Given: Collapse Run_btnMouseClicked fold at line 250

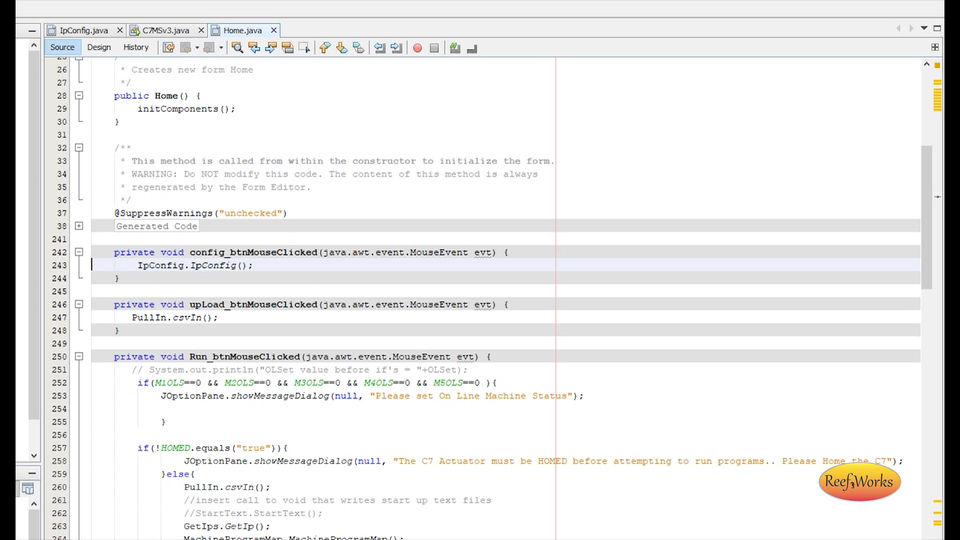Looking at the screenshot, I should (79, 356).
